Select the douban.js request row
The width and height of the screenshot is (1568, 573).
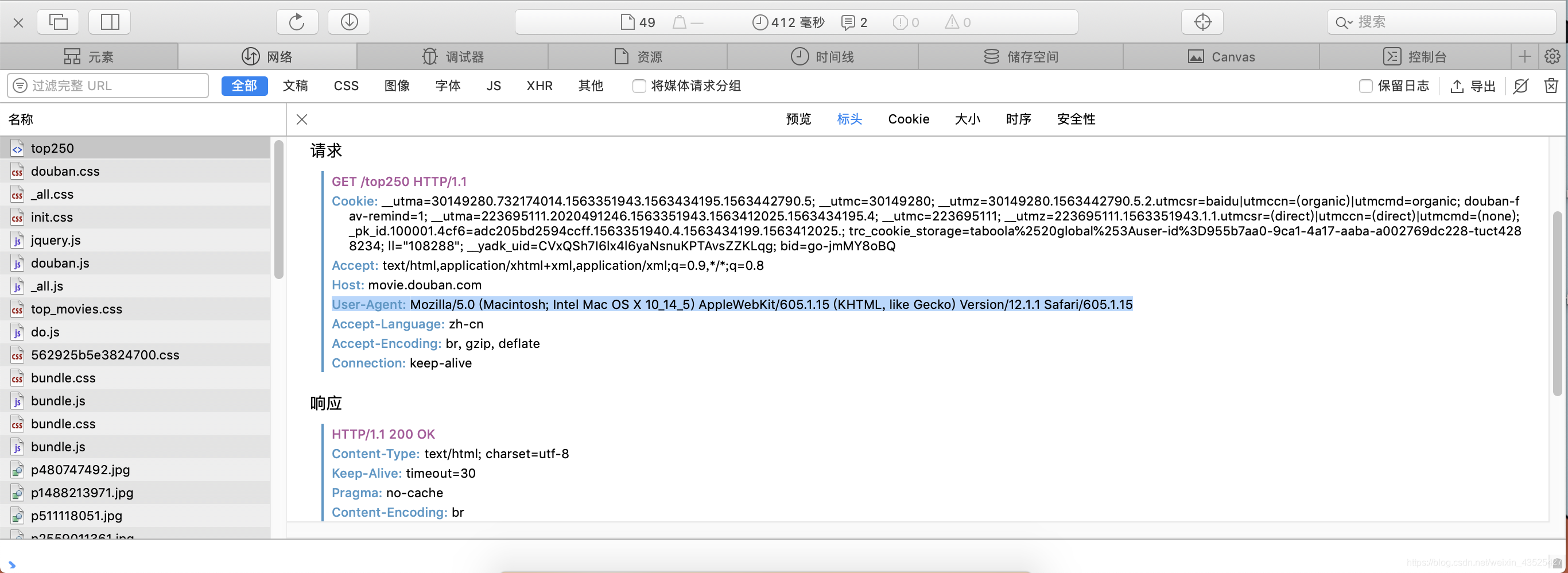click(x=135, y=263)
